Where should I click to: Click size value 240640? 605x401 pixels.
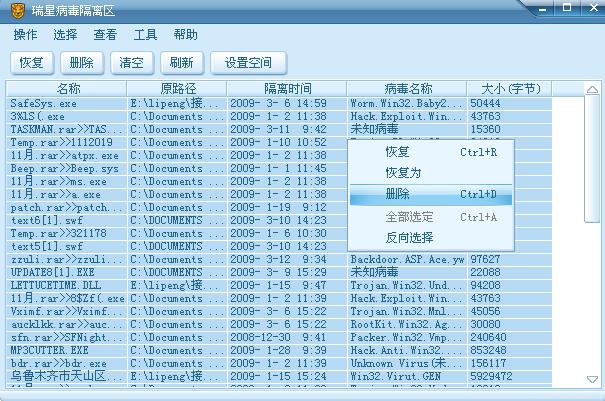tap(488, 337)
